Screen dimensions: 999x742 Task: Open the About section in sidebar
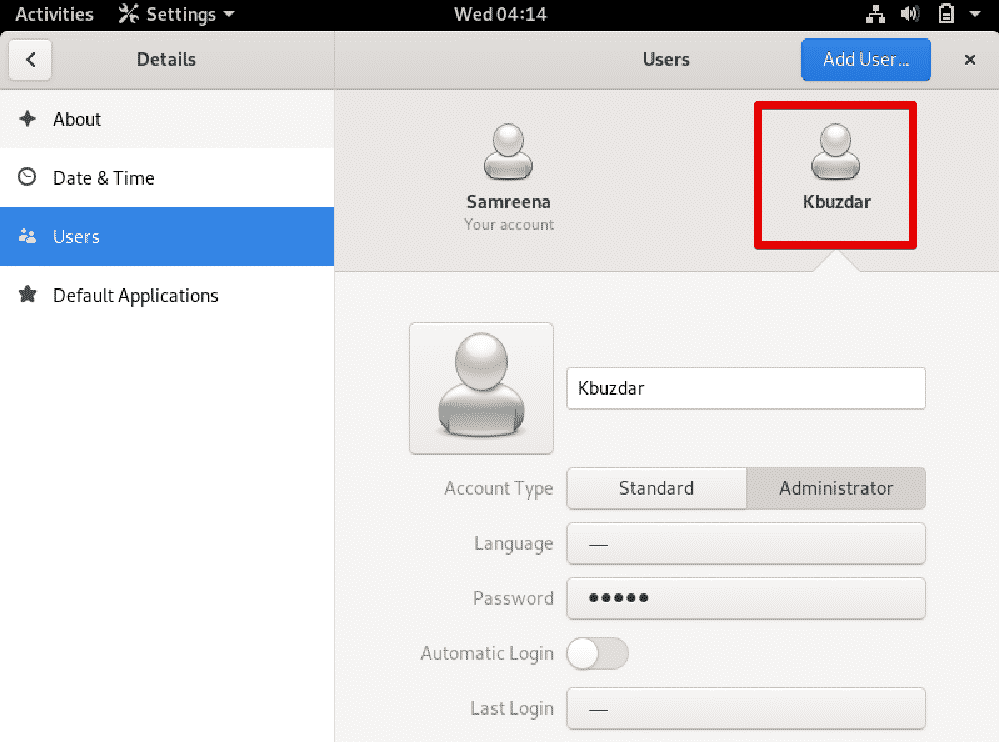point(167,119)
